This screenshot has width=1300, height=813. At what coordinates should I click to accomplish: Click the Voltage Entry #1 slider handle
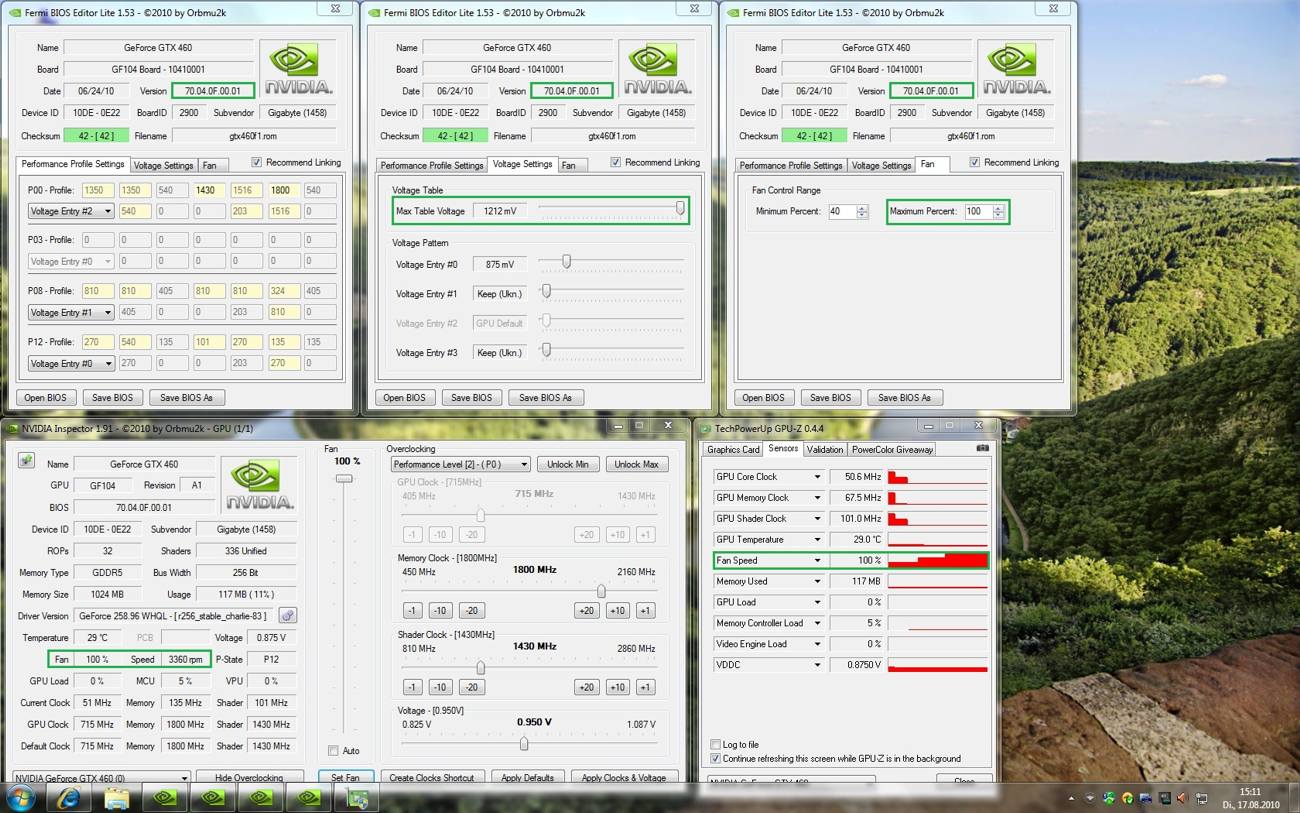click(546, 291)
